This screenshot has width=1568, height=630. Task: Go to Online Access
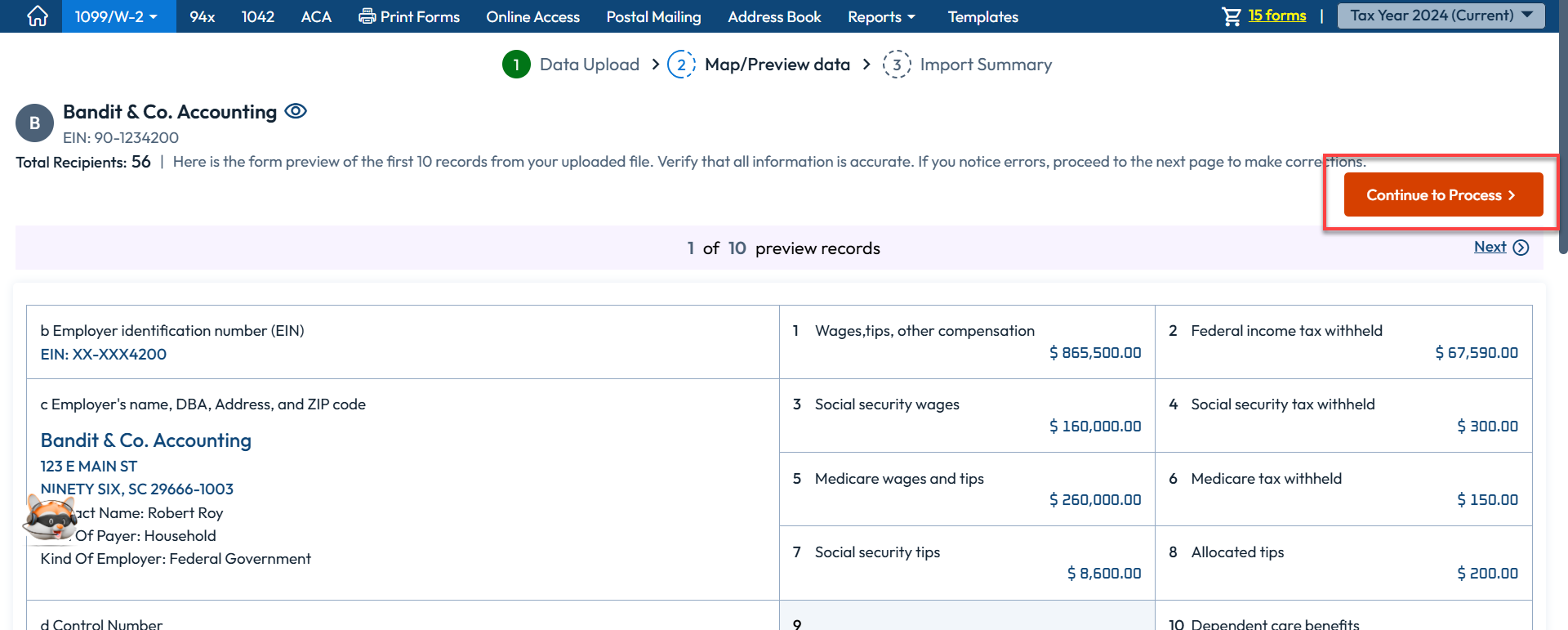pyautogui.click(x=532, y=16)
